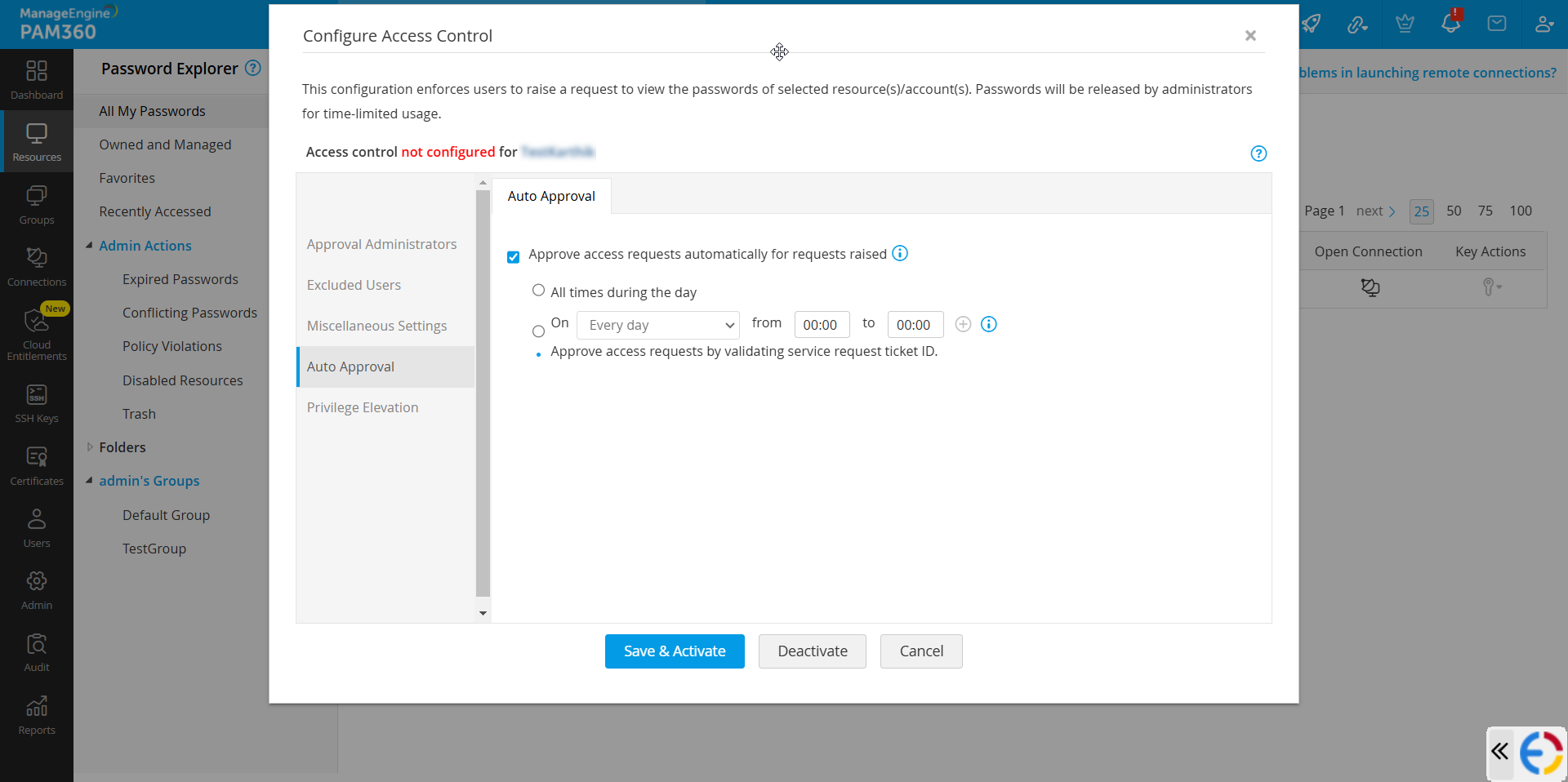Enable Approve access requests automatically checkbox
Screen dimensions: 1568x782
pos(513,256)
